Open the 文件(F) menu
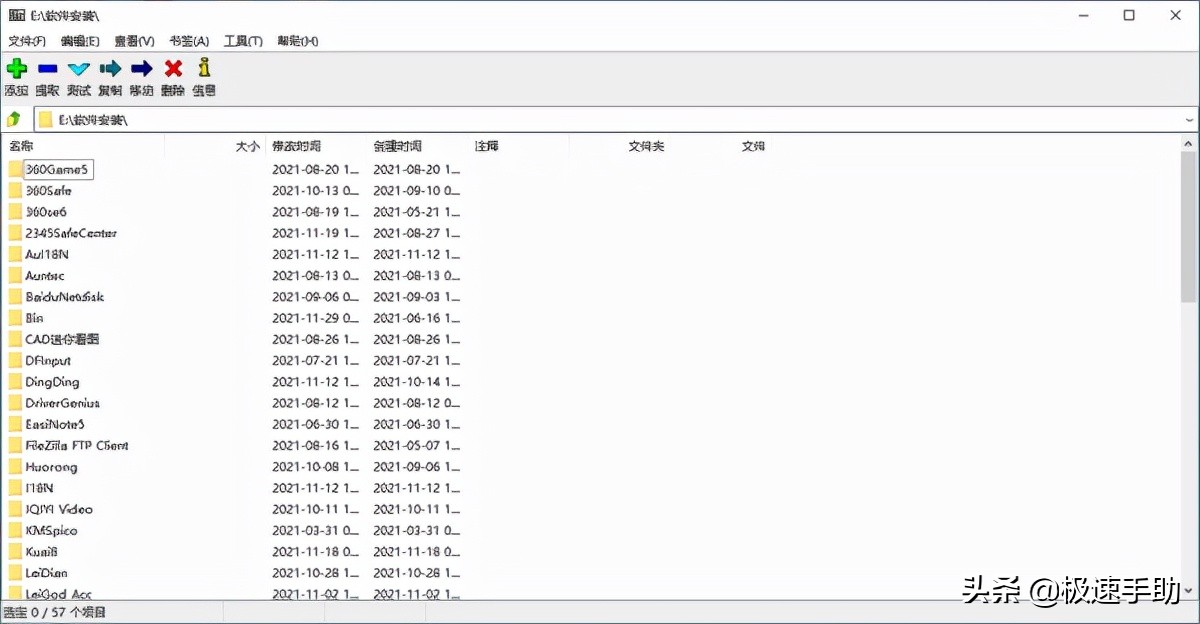1200x624 pixels. 27,40
